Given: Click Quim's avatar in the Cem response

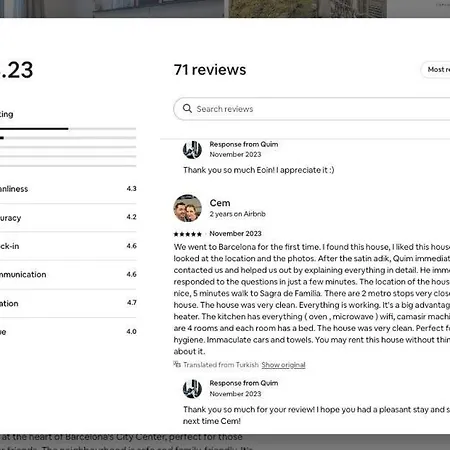Looking at the screenshot, I should [x=192, y=389].
